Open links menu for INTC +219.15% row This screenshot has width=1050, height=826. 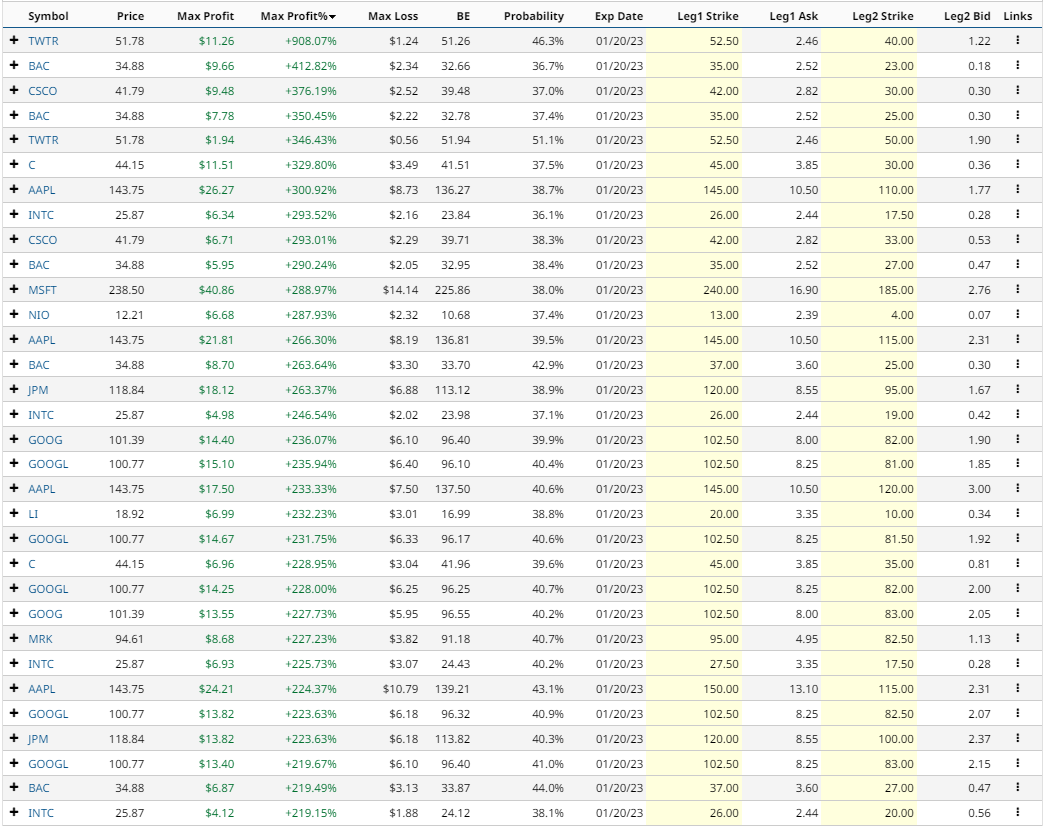[x=1017, y=813]
